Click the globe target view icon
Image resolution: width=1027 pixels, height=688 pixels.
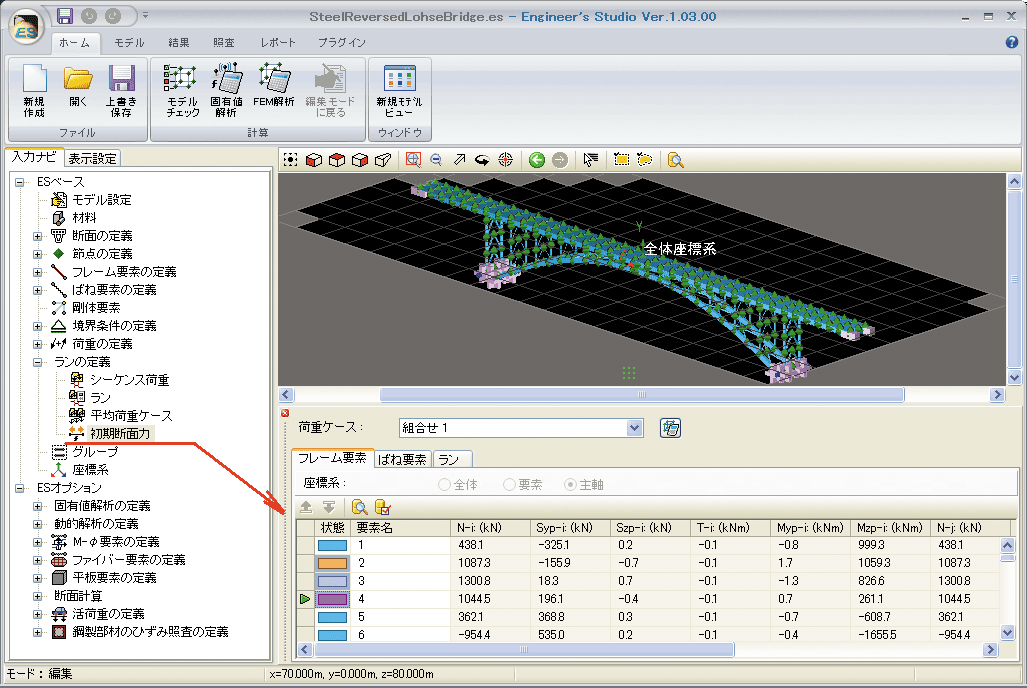pos(505,160)
